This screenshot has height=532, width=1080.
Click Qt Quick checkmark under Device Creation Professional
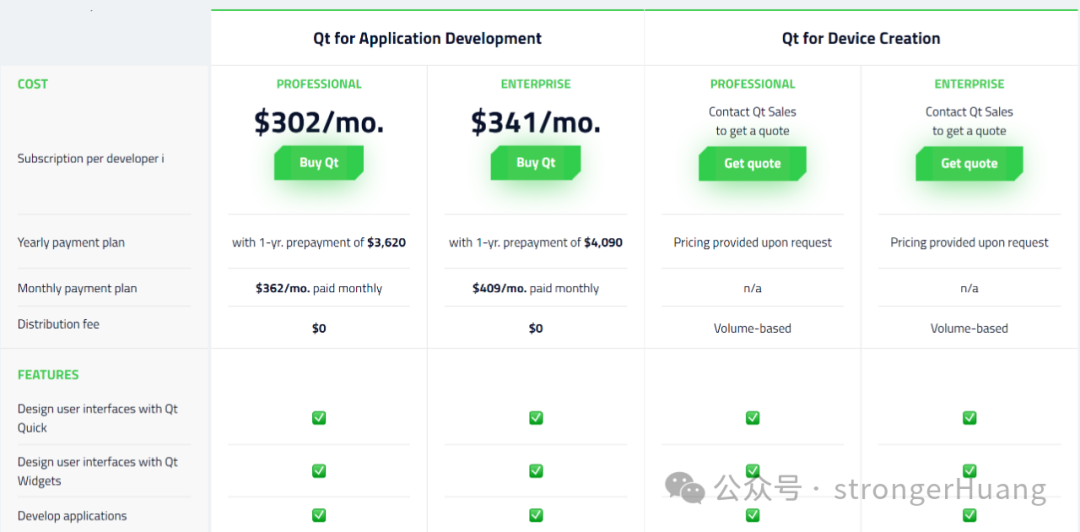coord(753,418)
